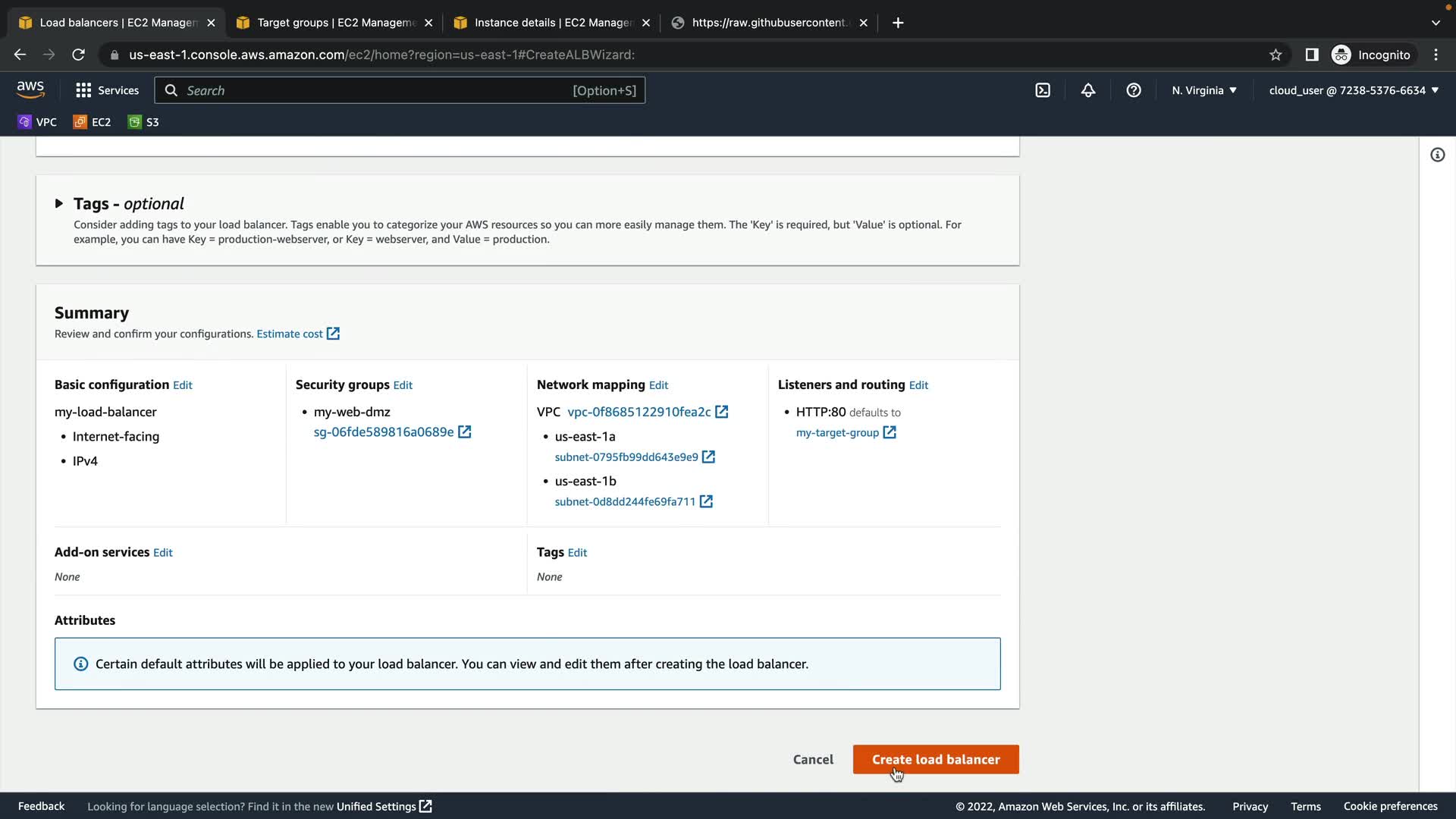Open the info panel icon at right
The image size is (1456, 819).
point(1437,155)
